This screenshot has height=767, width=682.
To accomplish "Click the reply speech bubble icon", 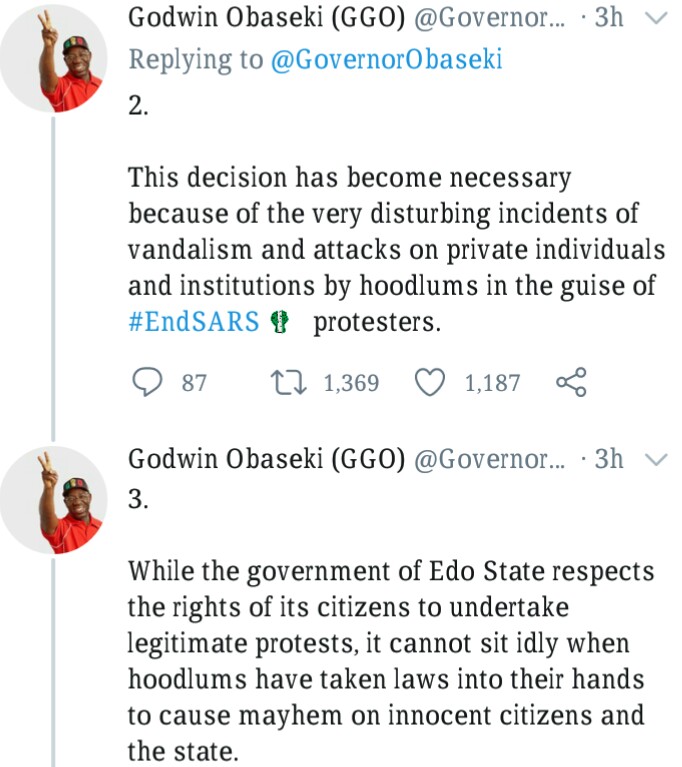I will coord(146,382).
